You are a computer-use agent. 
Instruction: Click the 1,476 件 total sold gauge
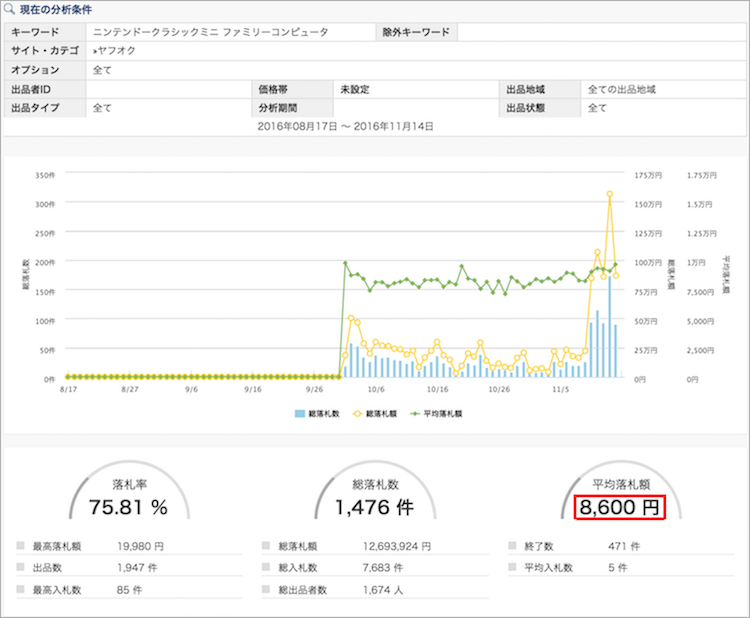coord(374,508)
